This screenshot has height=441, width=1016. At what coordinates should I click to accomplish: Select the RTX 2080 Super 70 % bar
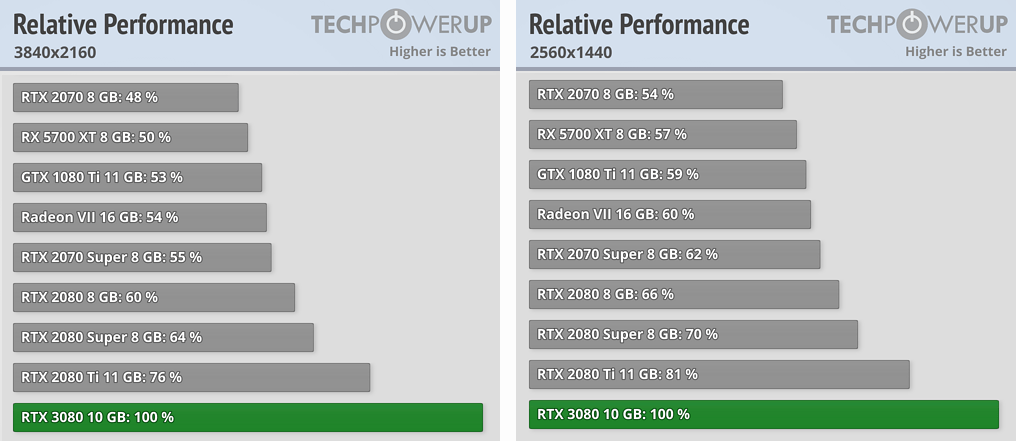pyautogui.click(x=693, y=334)
